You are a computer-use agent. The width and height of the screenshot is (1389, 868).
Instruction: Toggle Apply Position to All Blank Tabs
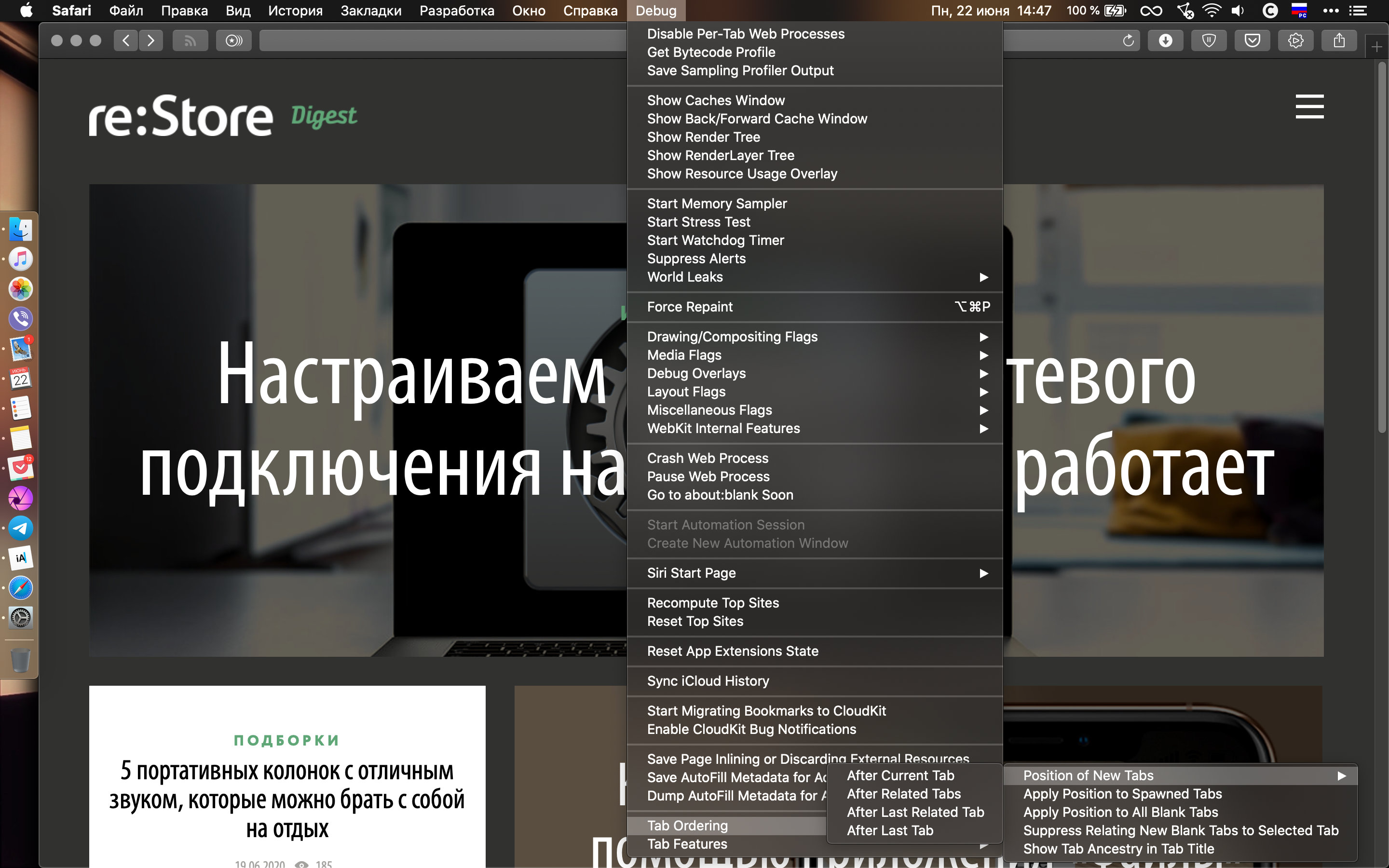click(1181, 813)
